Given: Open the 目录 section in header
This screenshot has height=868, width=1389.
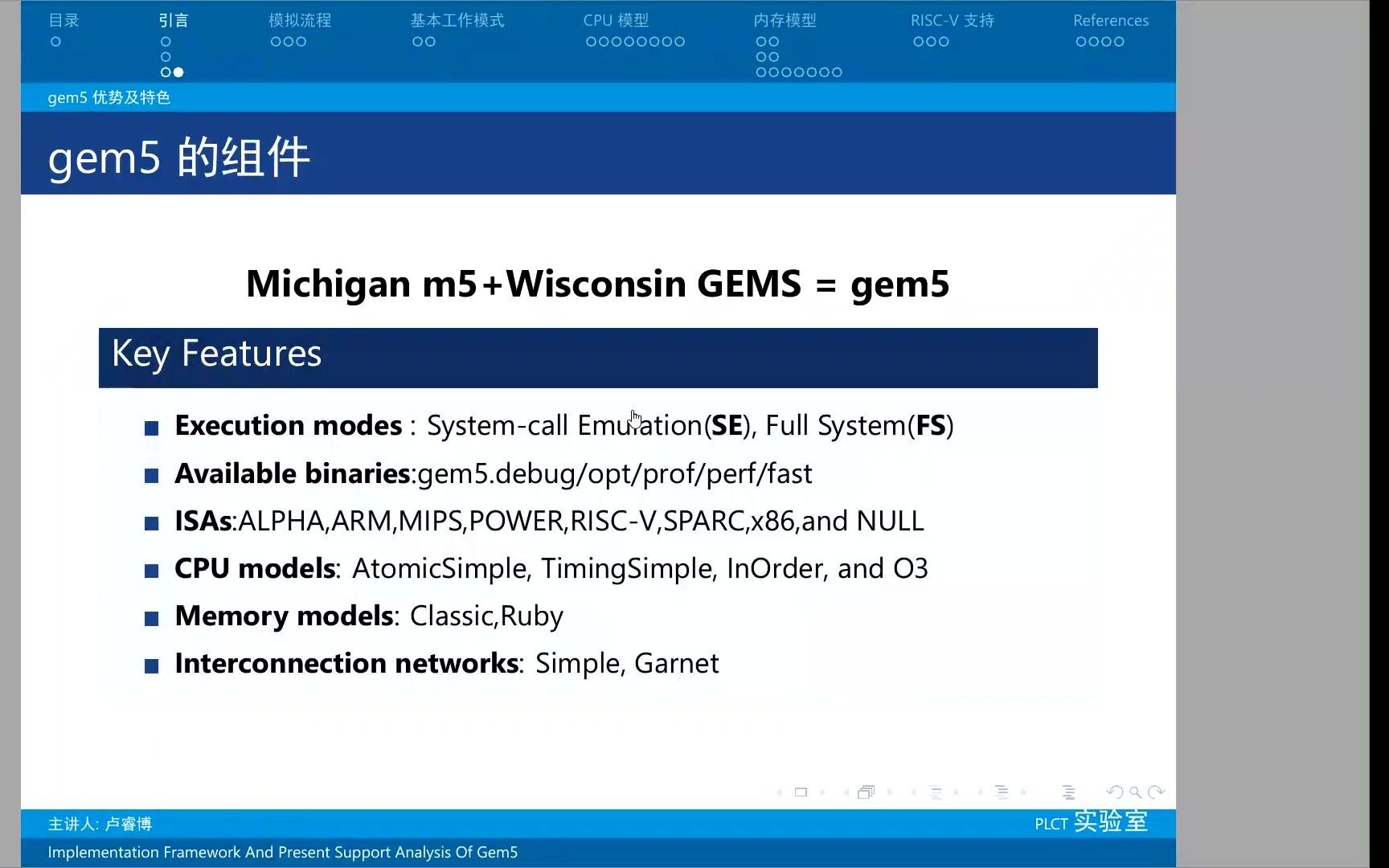Looking at the screenshot, I should [x=64, y=20].
